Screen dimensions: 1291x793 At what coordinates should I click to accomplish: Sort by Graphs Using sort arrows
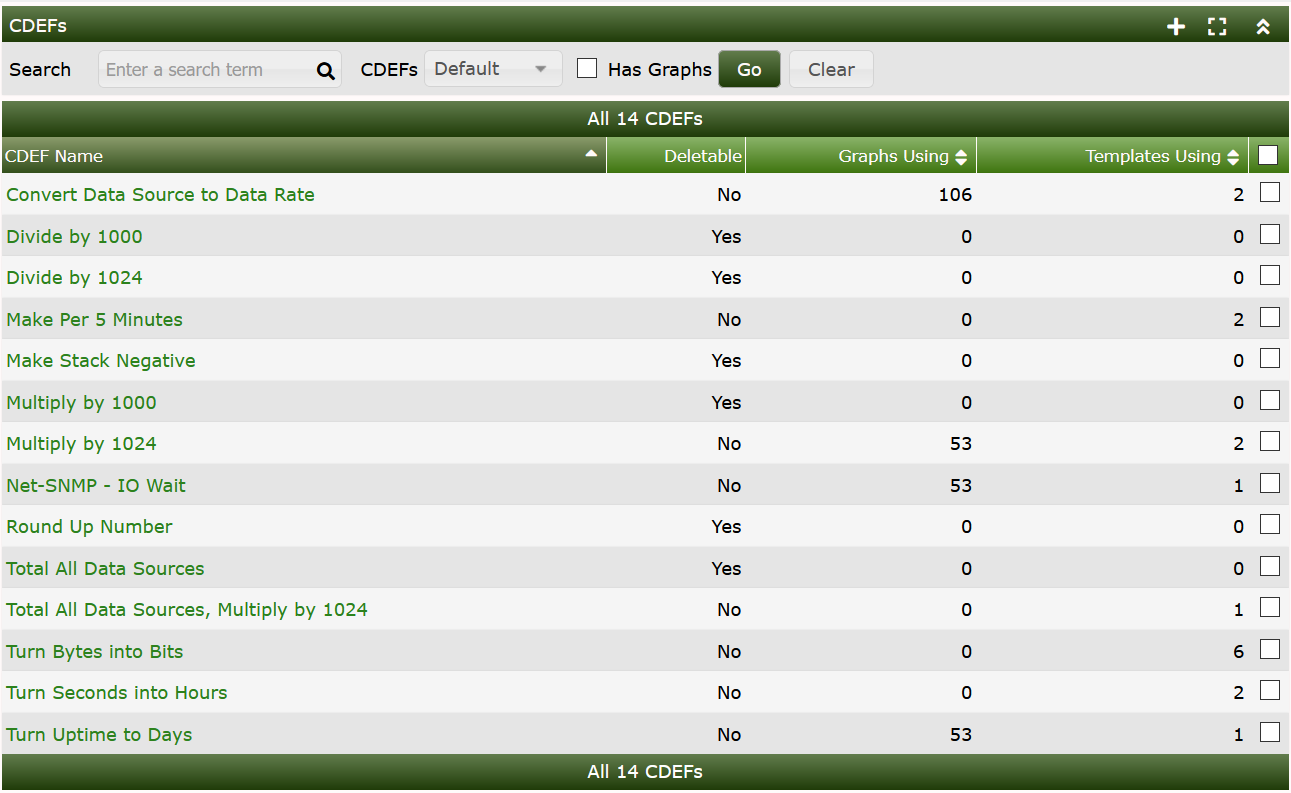(961, 157)
